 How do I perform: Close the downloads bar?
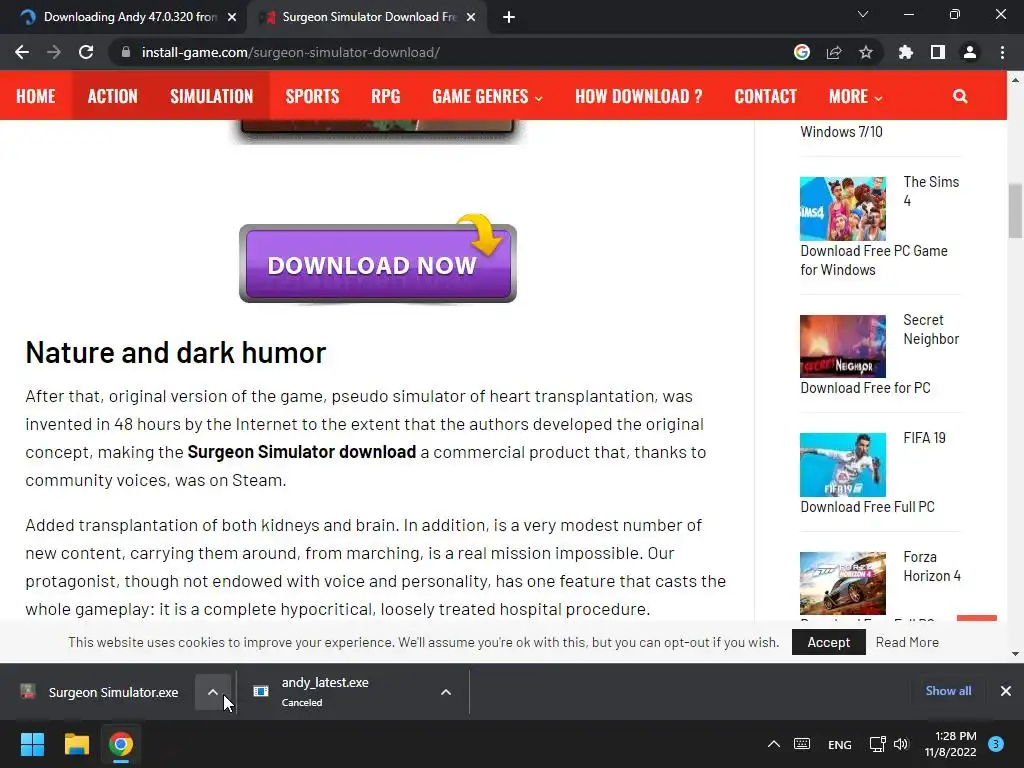coord(1006,691)
